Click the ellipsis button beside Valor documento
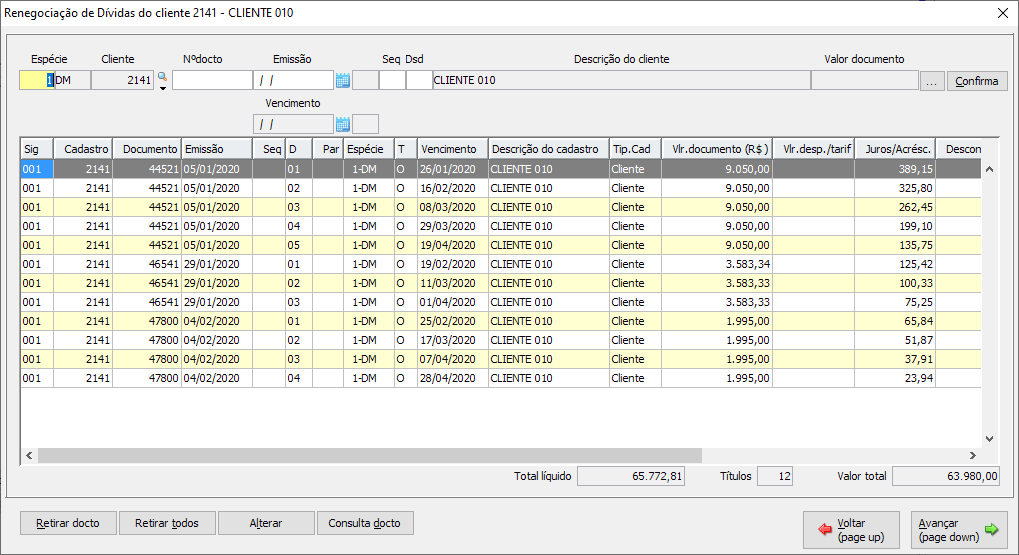Screen dimensions: 1019x555 (931, 81)
